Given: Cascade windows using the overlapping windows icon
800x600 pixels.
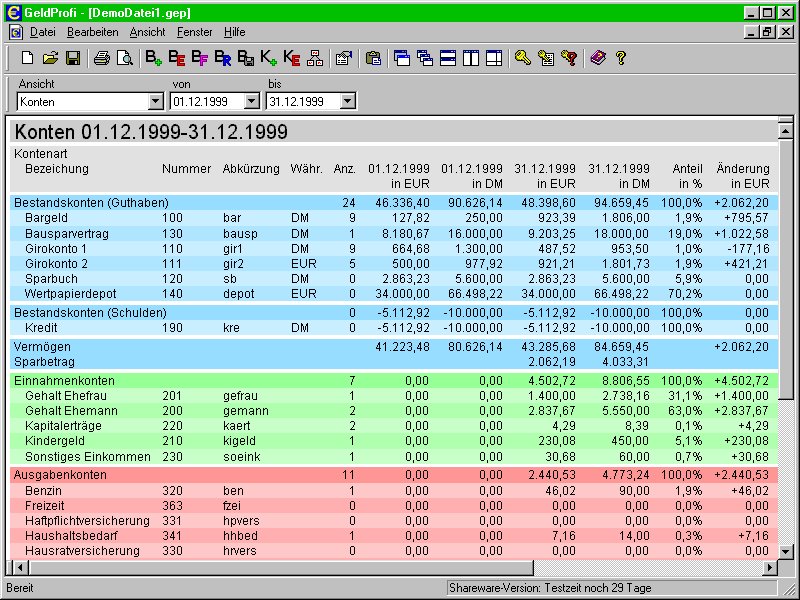Looking at the screenshot, I should [425, 58].
